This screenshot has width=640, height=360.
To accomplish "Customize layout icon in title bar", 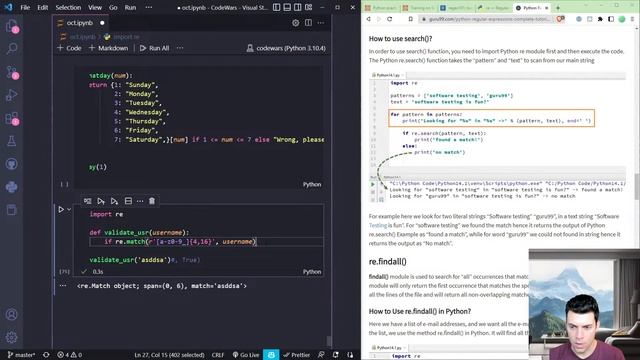I will click(309, 7).
